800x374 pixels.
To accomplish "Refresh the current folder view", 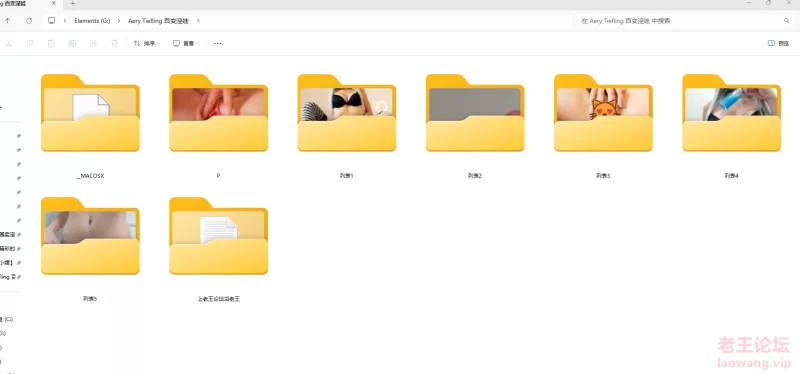I will point(29,21).
